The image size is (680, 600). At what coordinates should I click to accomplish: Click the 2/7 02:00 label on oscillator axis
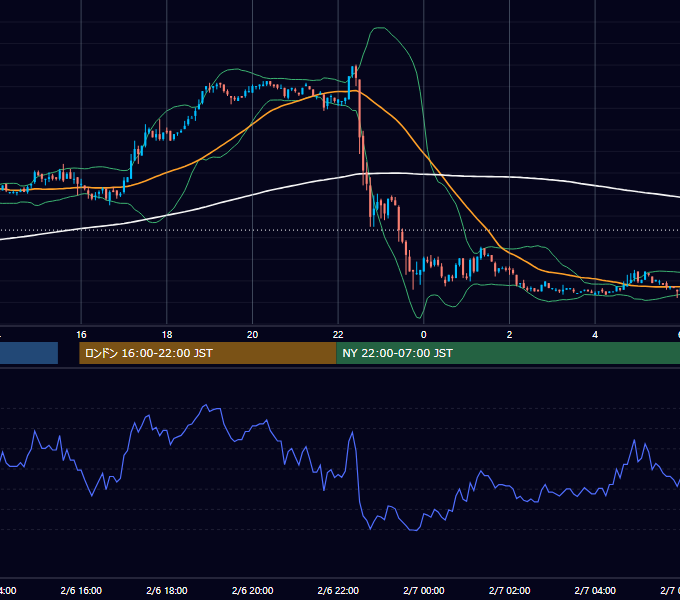click(509, 590)
